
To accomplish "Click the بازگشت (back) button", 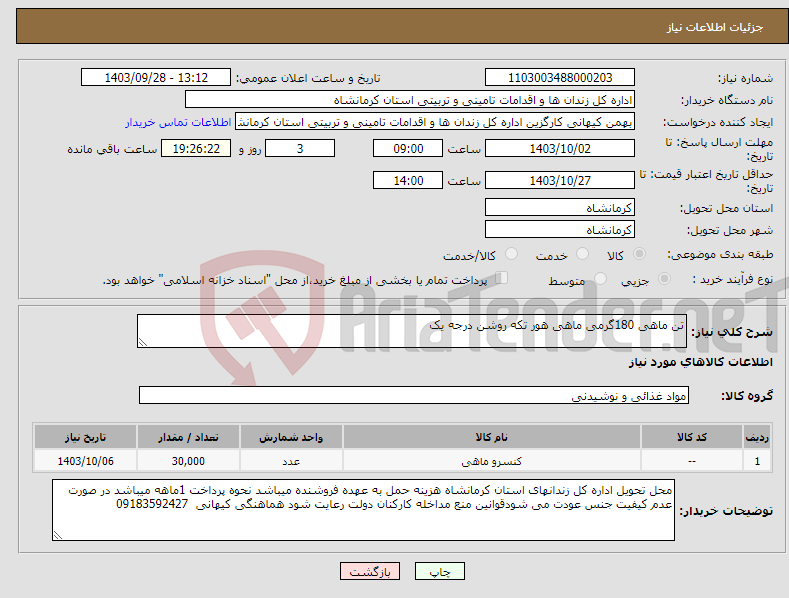I will 370,571.
